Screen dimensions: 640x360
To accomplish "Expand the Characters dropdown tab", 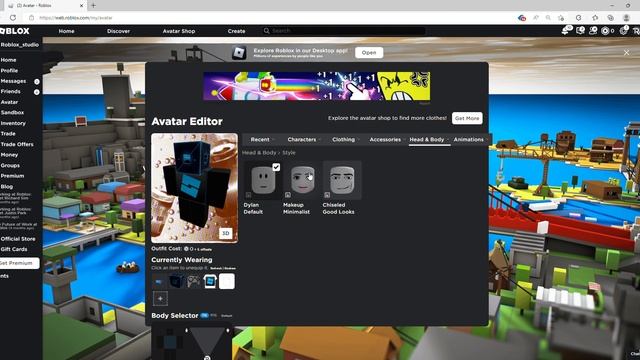I will click(304, 140).
